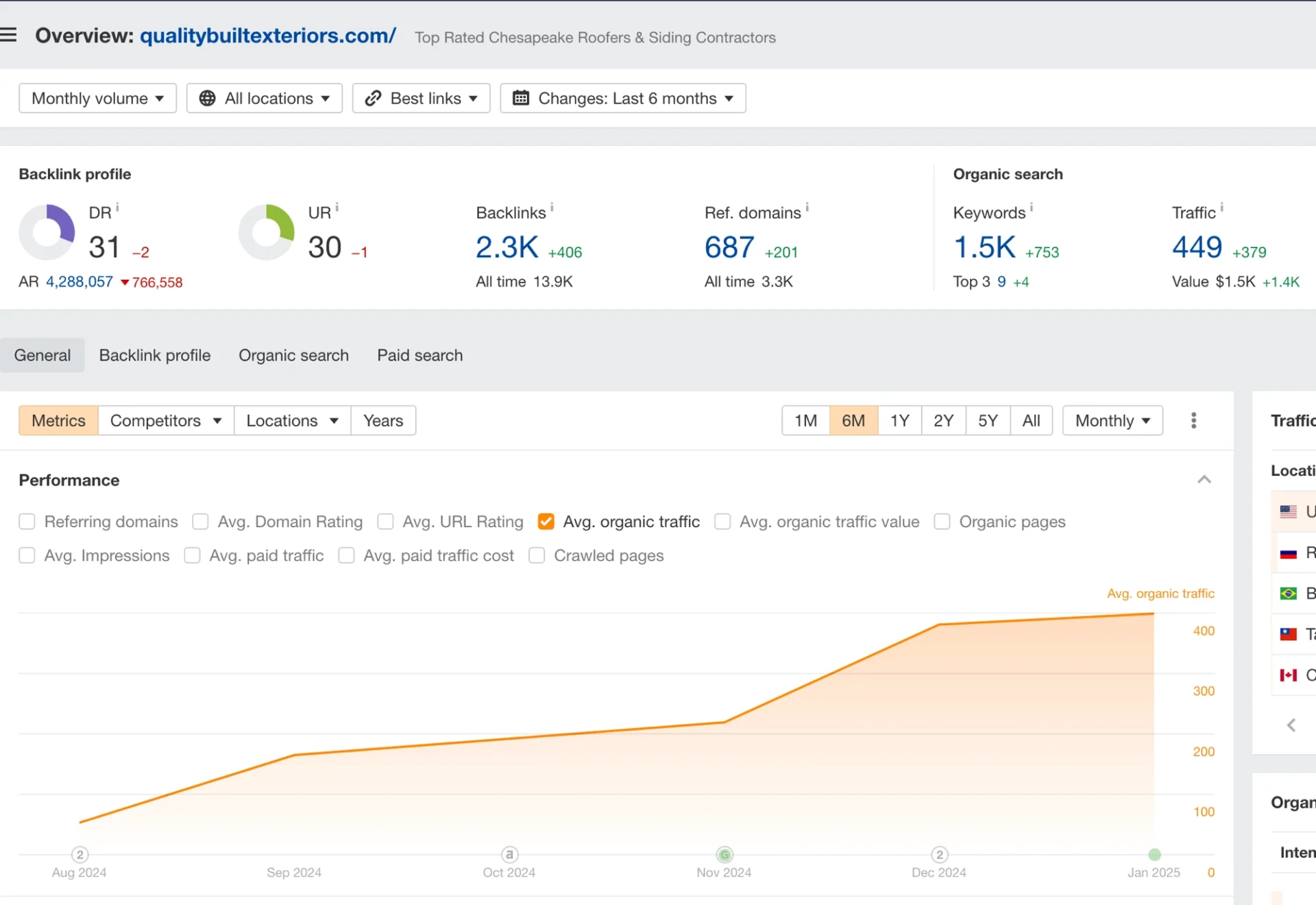Screen dimensions: 1316x905
Task: Open the Monthly granularity dropdown
Action: 1112,420
